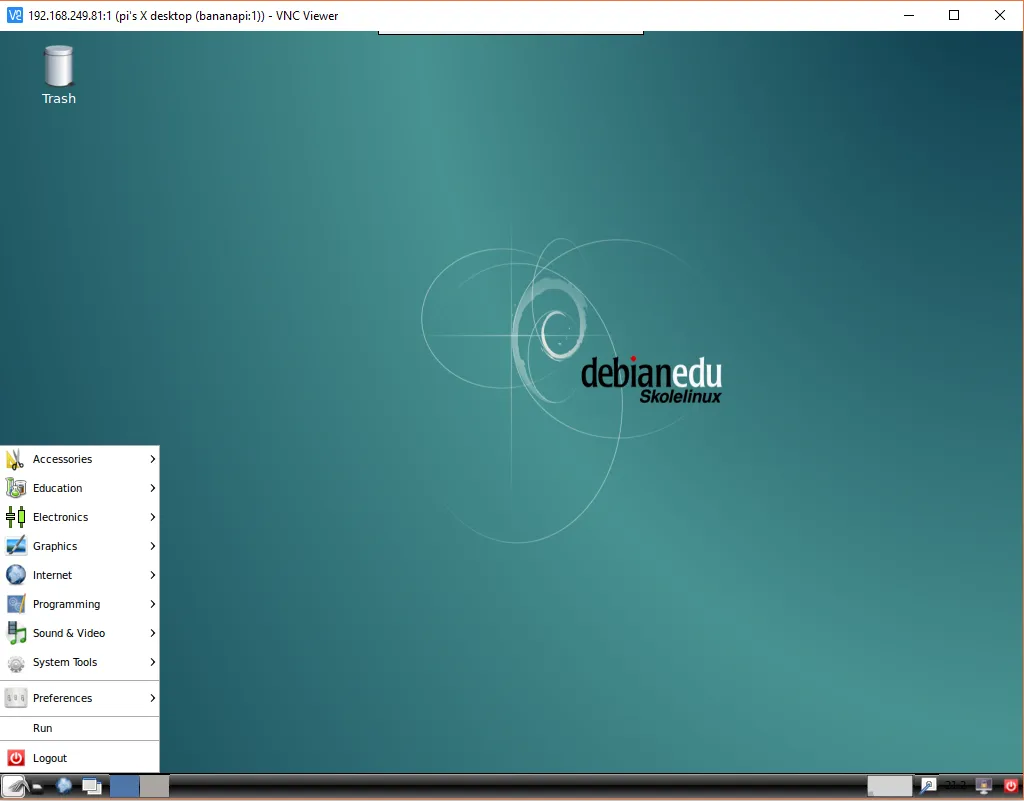The height and width of the screenshot is (801, 1024).
Task: Click the lock screen monitor icon
Action: tap(984, 786)
